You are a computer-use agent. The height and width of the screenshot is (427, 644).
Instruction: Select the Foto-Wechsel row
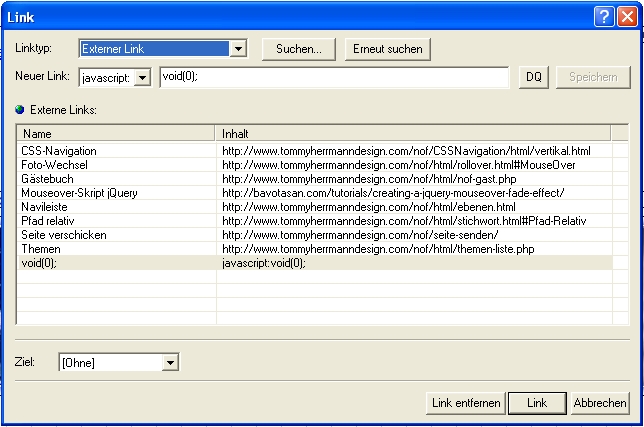pos(51,165)
